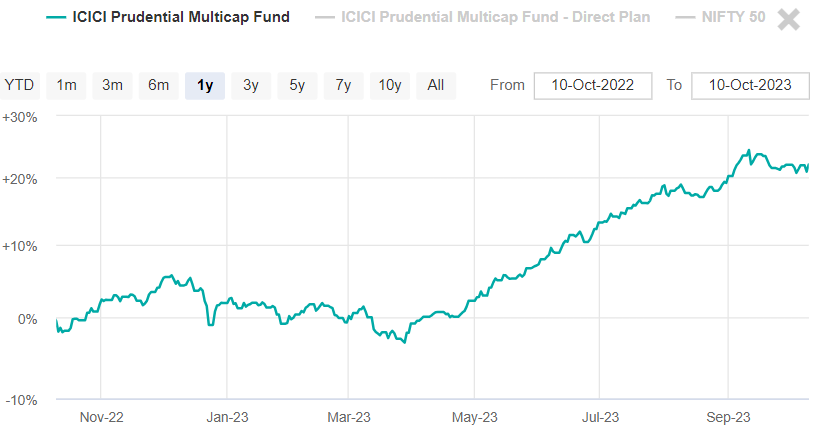
Task: Click the chart line low near Mar-23
Action: click(404, 343)
